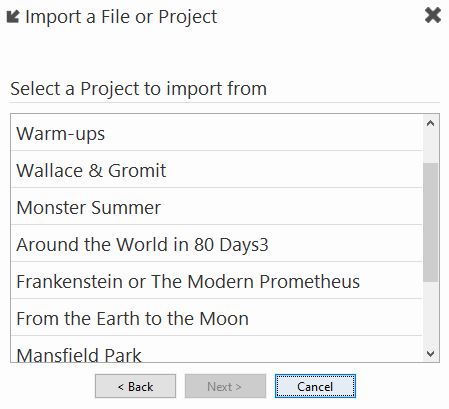The width and height of the screenshot is (449, 409).
Task: Pick the Mansfield Park project
Action: [x=217, y=349]
